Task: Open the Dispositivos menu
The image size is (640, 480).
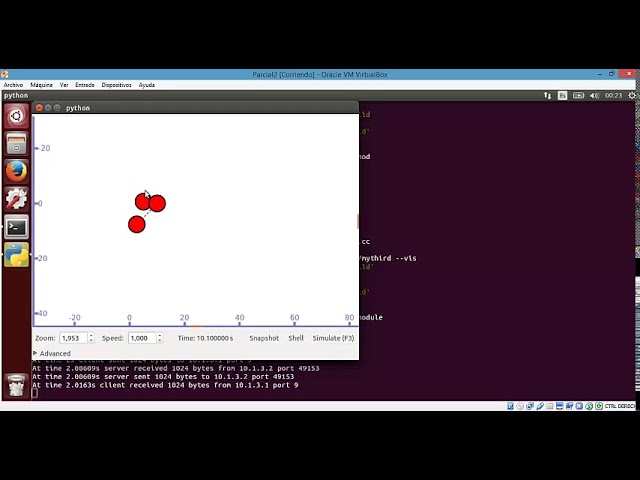Action: click(116, 85)
